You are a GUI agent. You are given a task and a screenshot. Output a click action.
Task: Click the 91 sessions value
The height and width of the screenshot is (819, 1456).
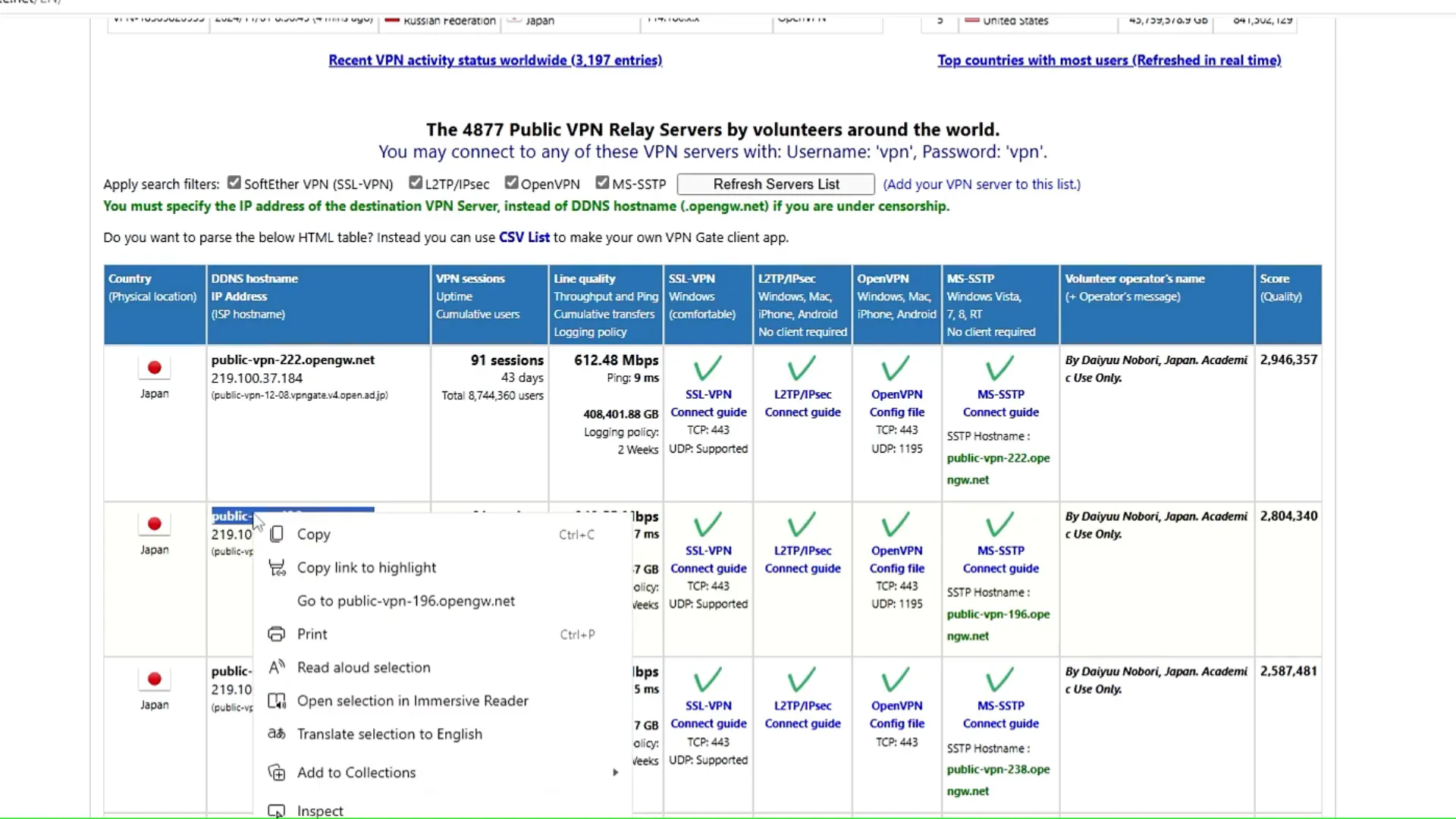tap(507, 360)
